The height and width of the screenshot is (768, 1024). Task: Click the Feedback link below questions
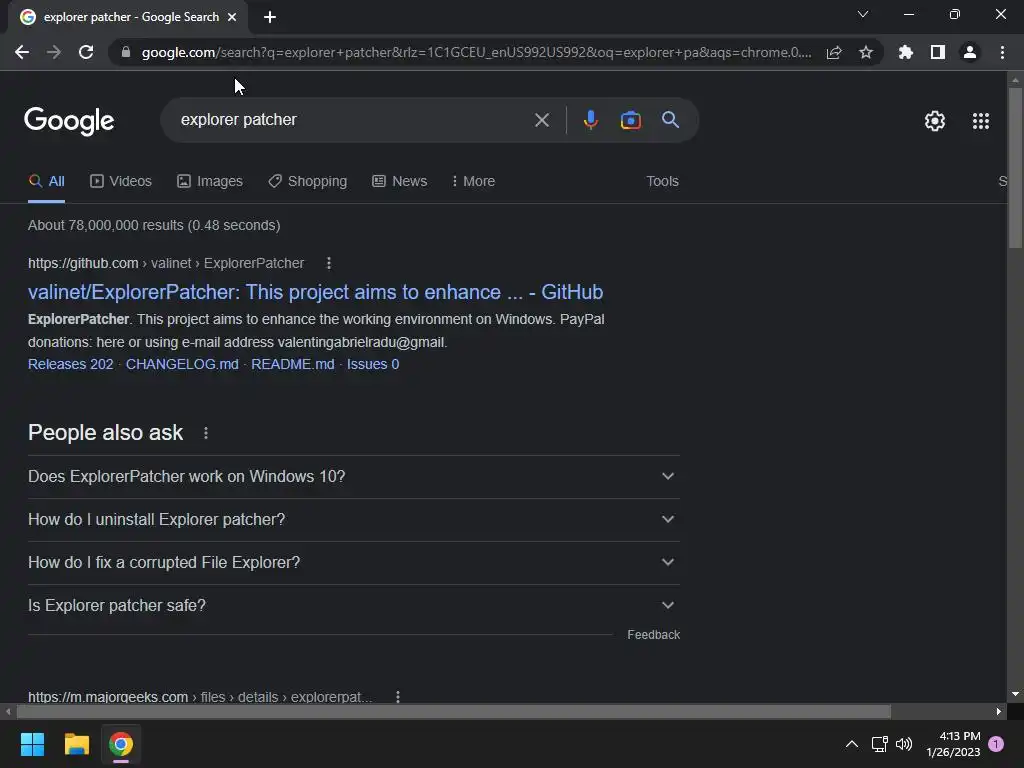pyautogui.click(x=654, y=635)
